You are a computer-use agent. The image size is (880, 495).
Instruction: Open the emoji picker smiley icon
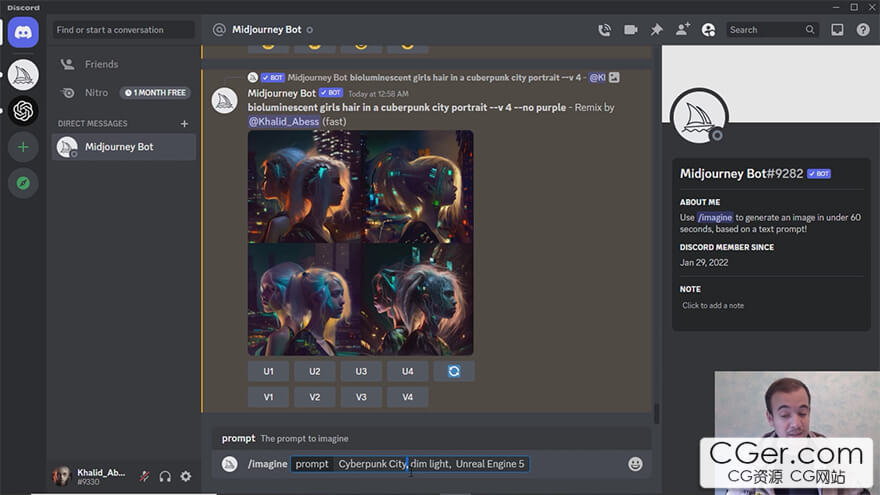tap(635, 464)
